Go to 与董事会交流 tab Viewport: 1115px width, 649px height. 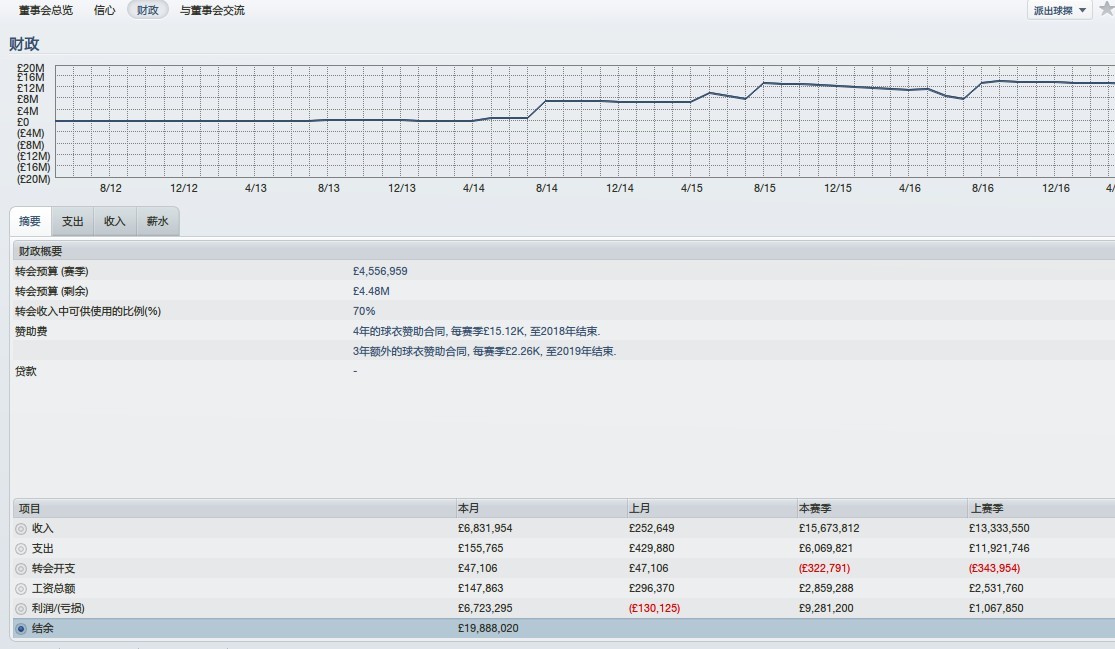pyautogui.click(x=212, y=10)
